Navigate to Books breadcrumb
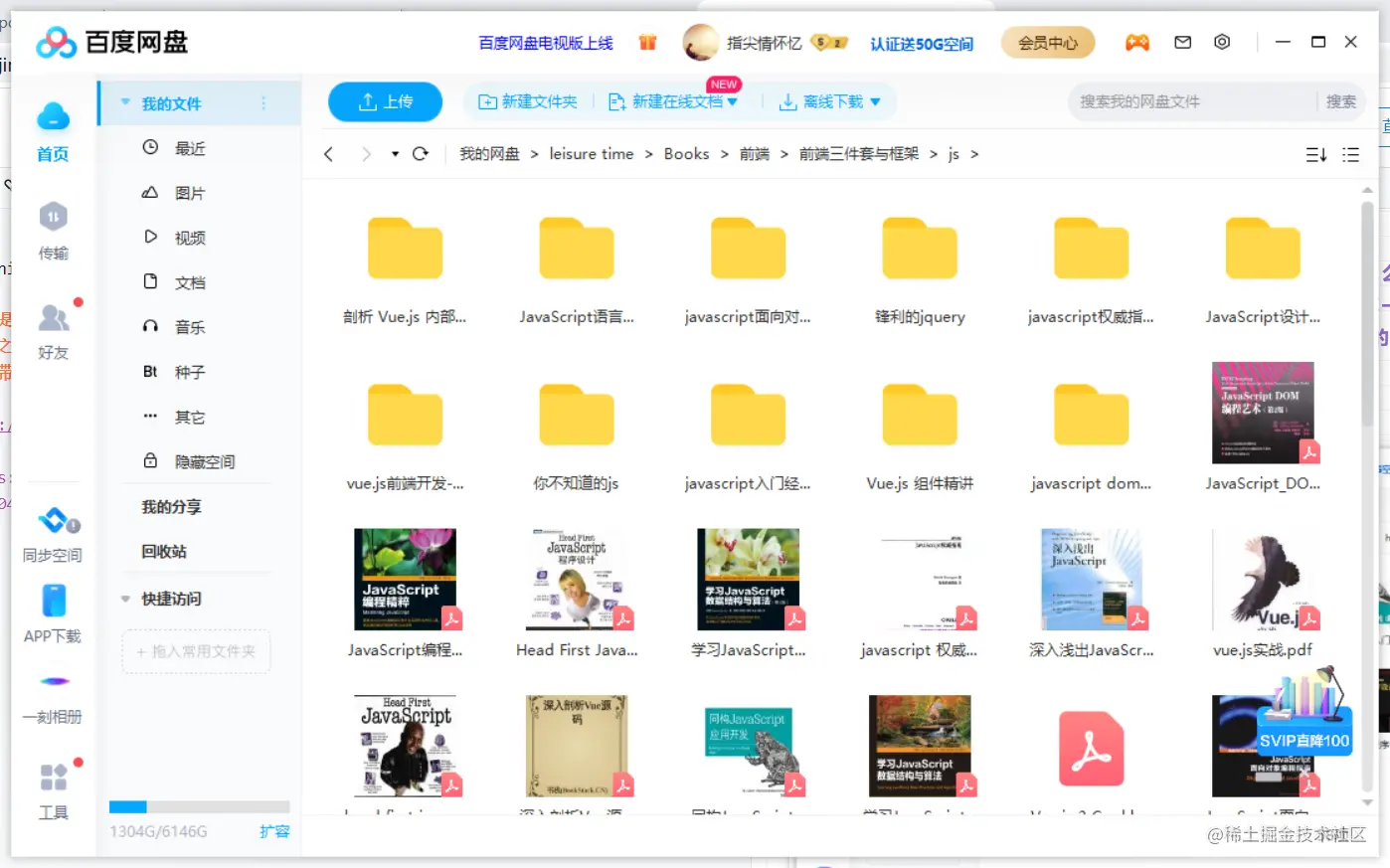 687,154
